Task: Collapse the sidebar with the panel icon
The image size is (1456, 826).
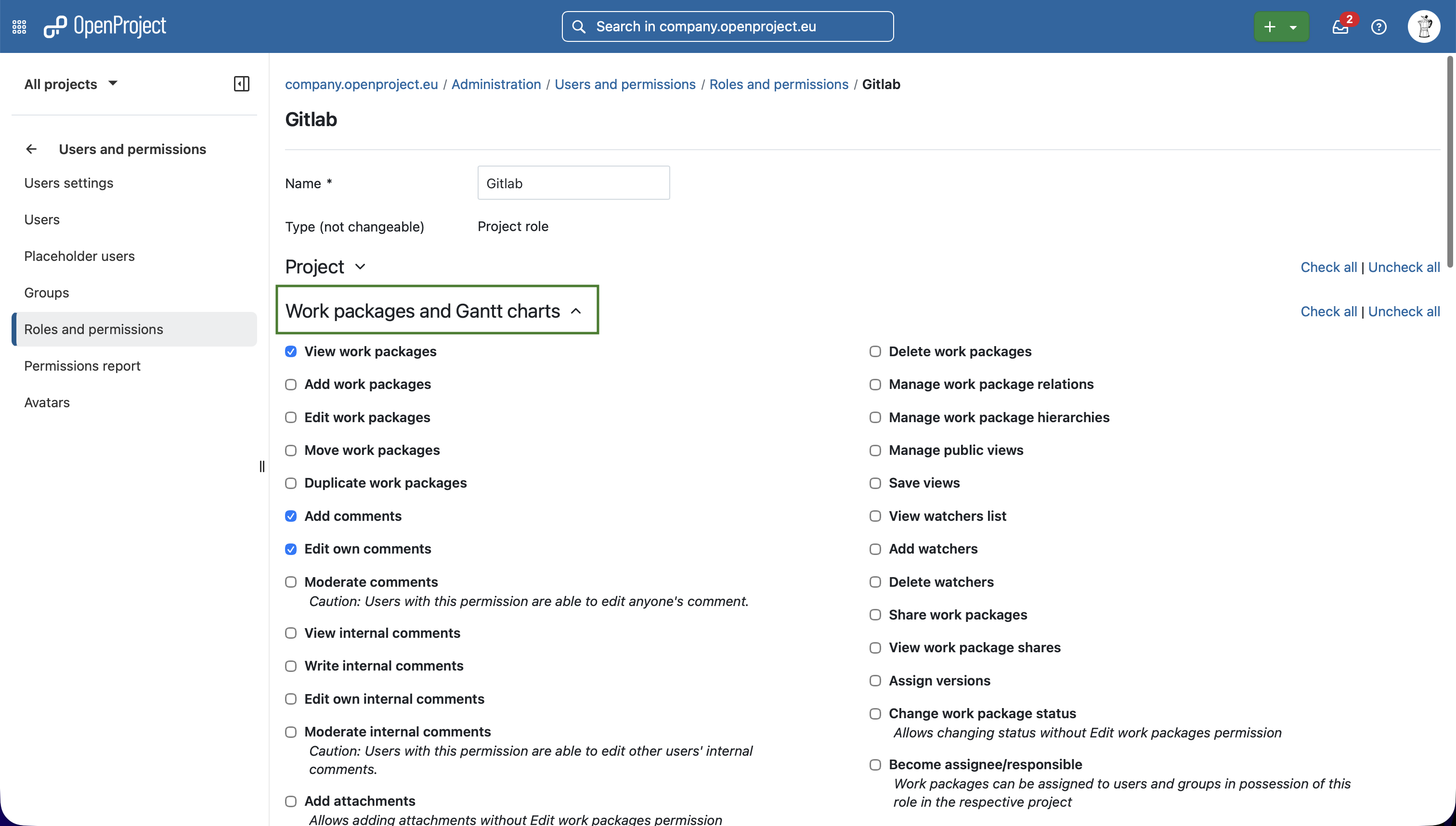Action: click(242, 84)
